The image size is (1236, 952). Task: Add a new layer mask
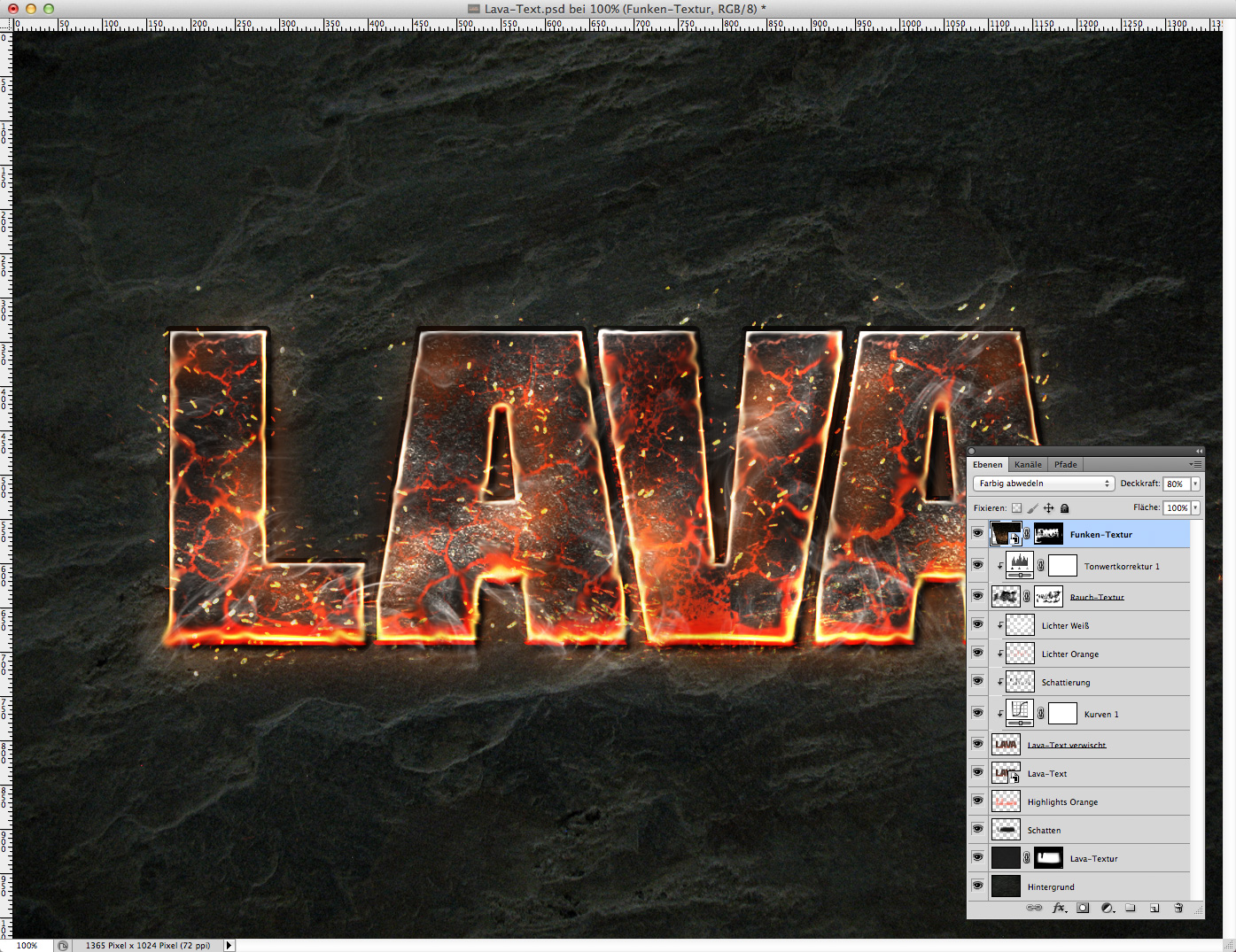(1083, 908)
